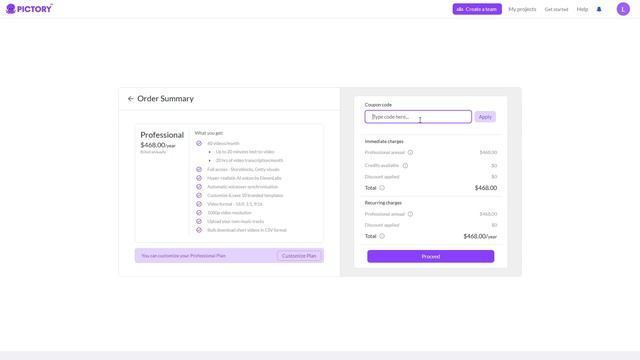The height and width of the screenshot is (360, 640).
Task: Click check icon for Hyper-realistic AI voices
Action: point(199,178)
